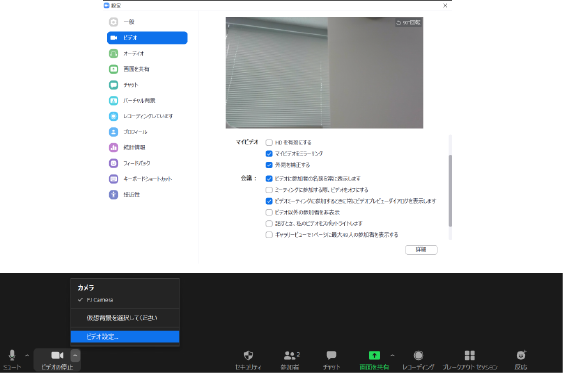
Task: Select the Video (ビデオ) settings section
Action: [147, 38]
